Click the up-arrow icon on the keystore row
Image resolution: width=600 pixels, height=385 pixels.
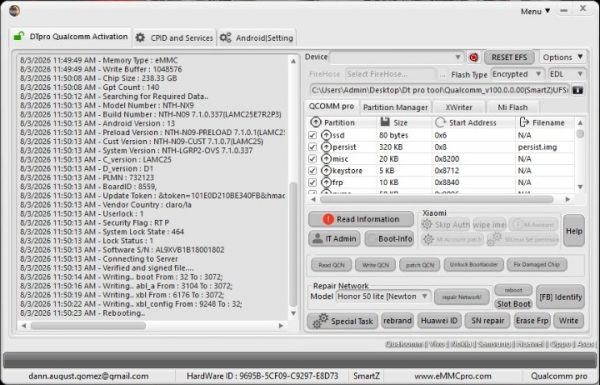326,171
